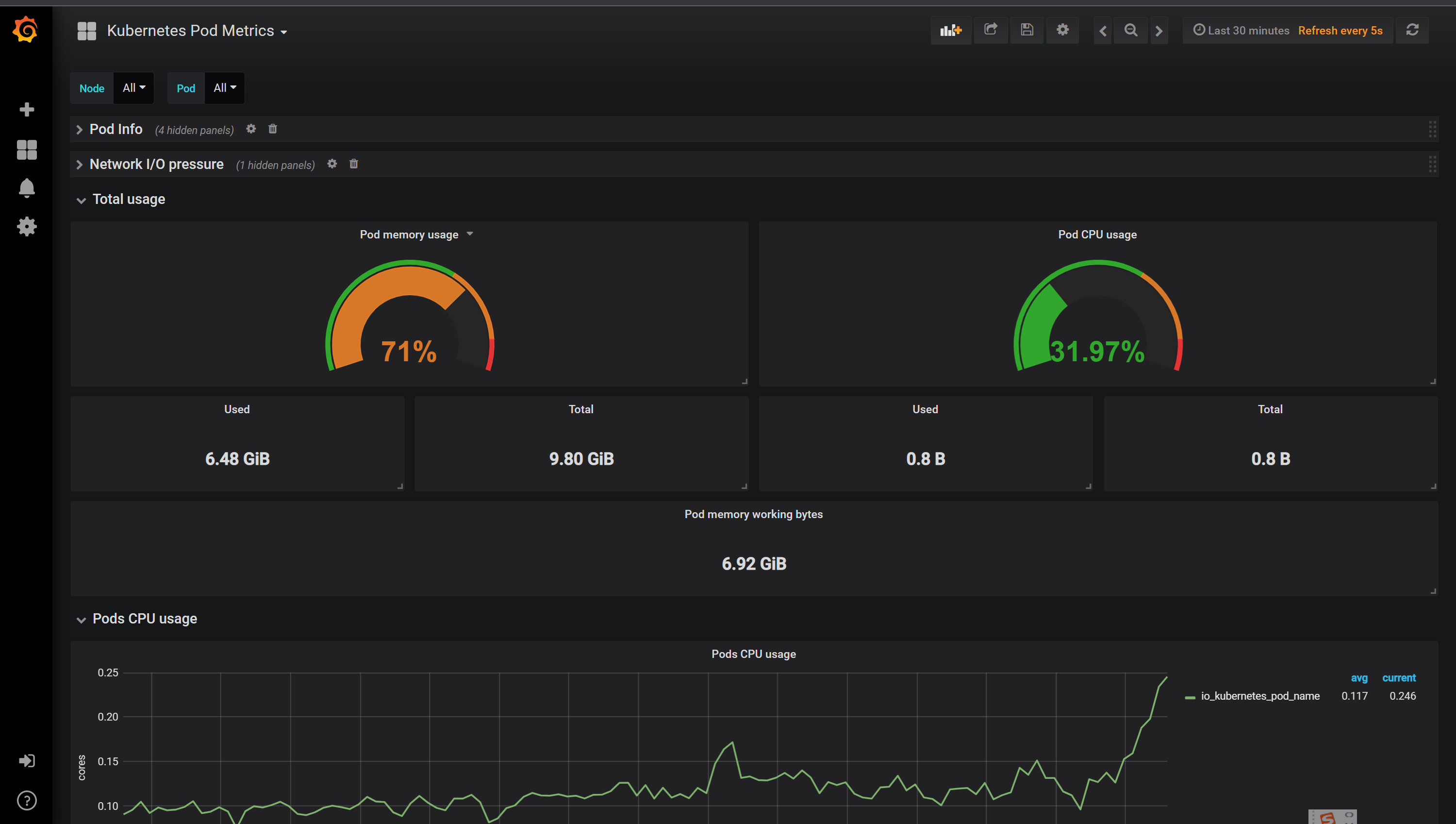Click legend color swatch for io_kubernetes_pod_name
The image size is (1456, 824).
tap(1190, 697)
